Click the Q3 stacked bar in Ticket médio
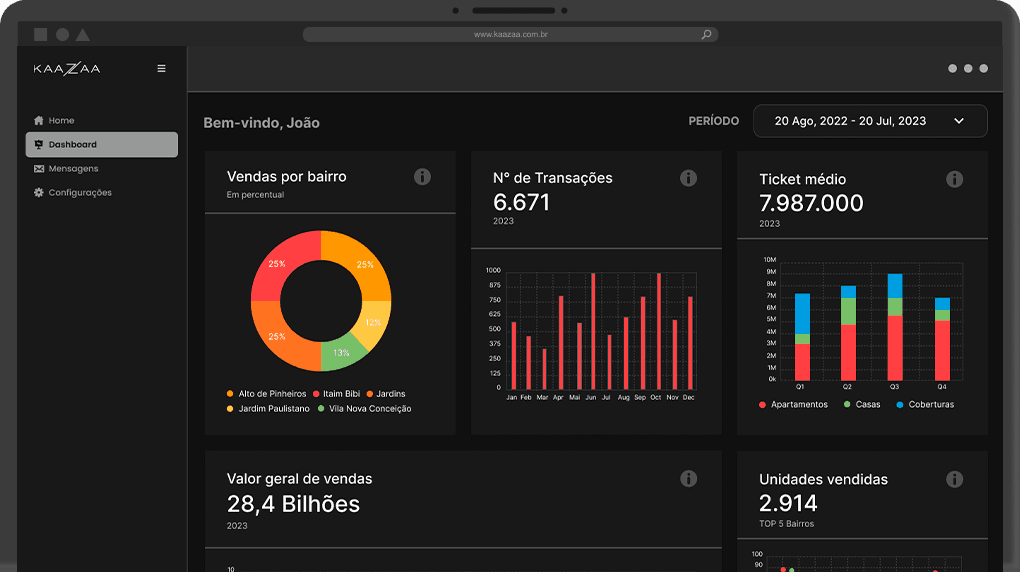The image size is (1020, 572). tap(895, 327)
